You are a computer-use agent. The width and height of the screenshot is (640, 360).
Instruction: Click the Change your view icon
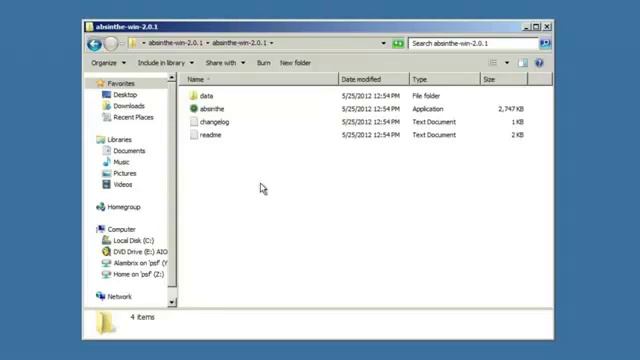click(493, 63)
